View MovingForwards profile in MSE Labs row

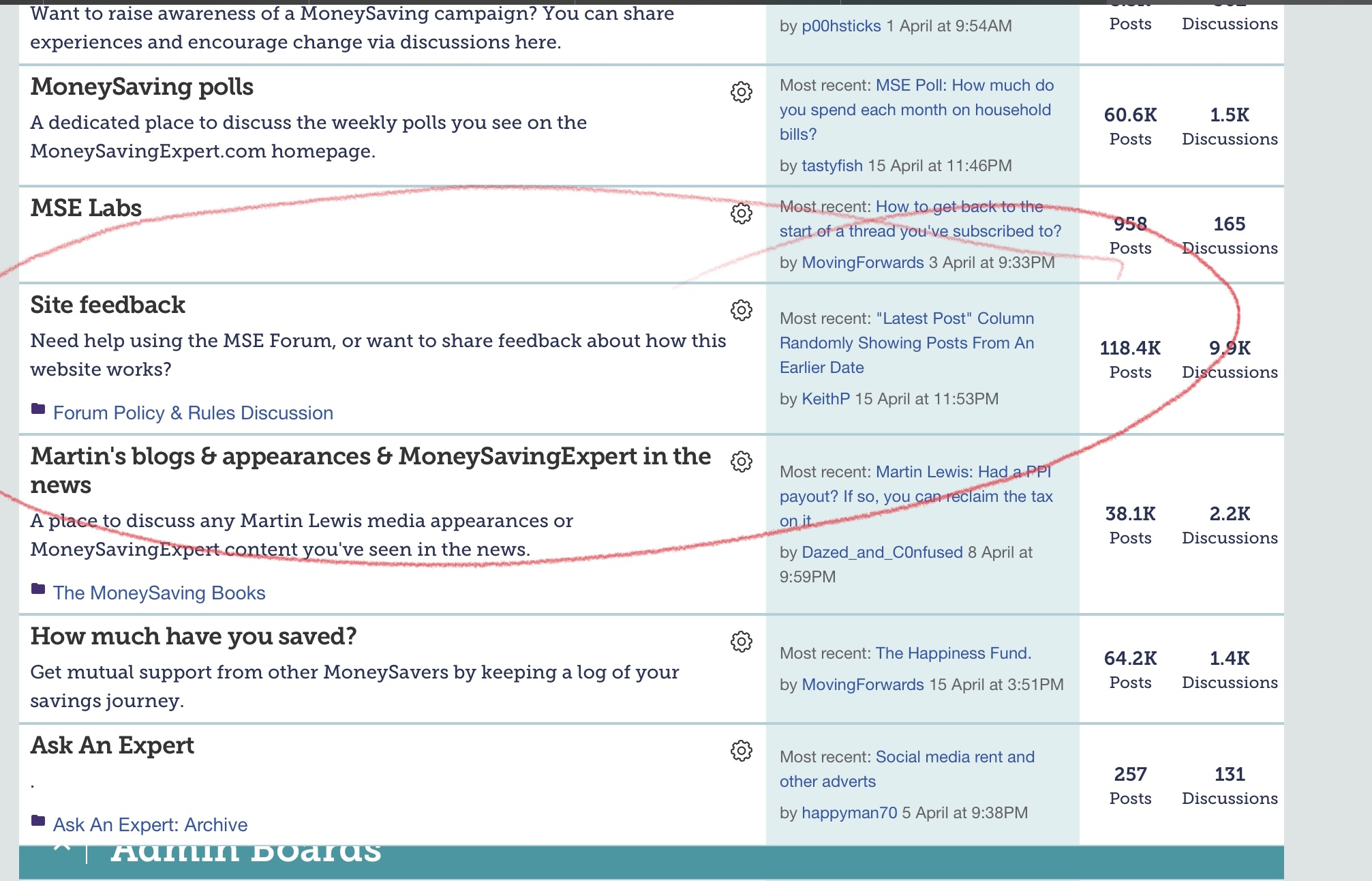pyautogui.click(x=863, y=263)
